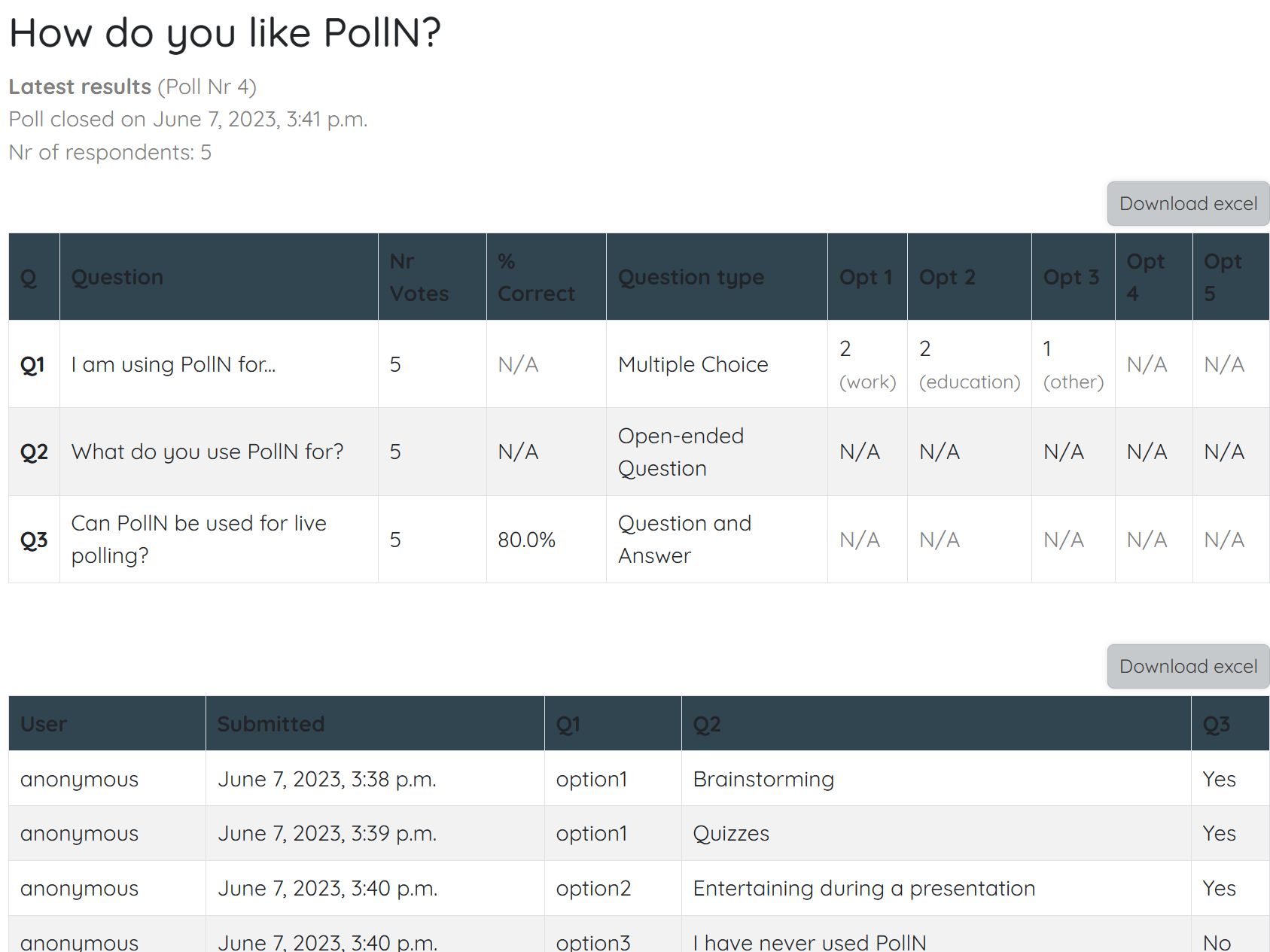This screenshot has width=1270, height=952.
Task: Click the poll title How do you like PollN?
Action: click(x=224, y=32)
